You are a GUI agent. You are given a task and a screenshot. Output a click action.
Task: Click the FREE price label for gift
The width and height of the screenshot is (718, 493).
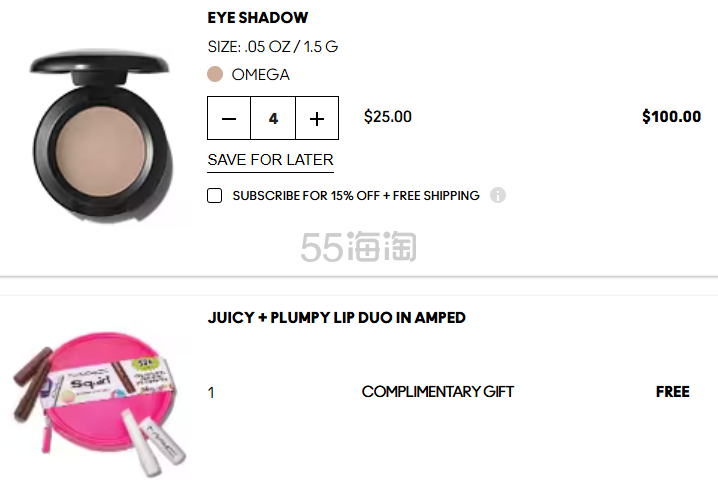click(x=672, y=392)
